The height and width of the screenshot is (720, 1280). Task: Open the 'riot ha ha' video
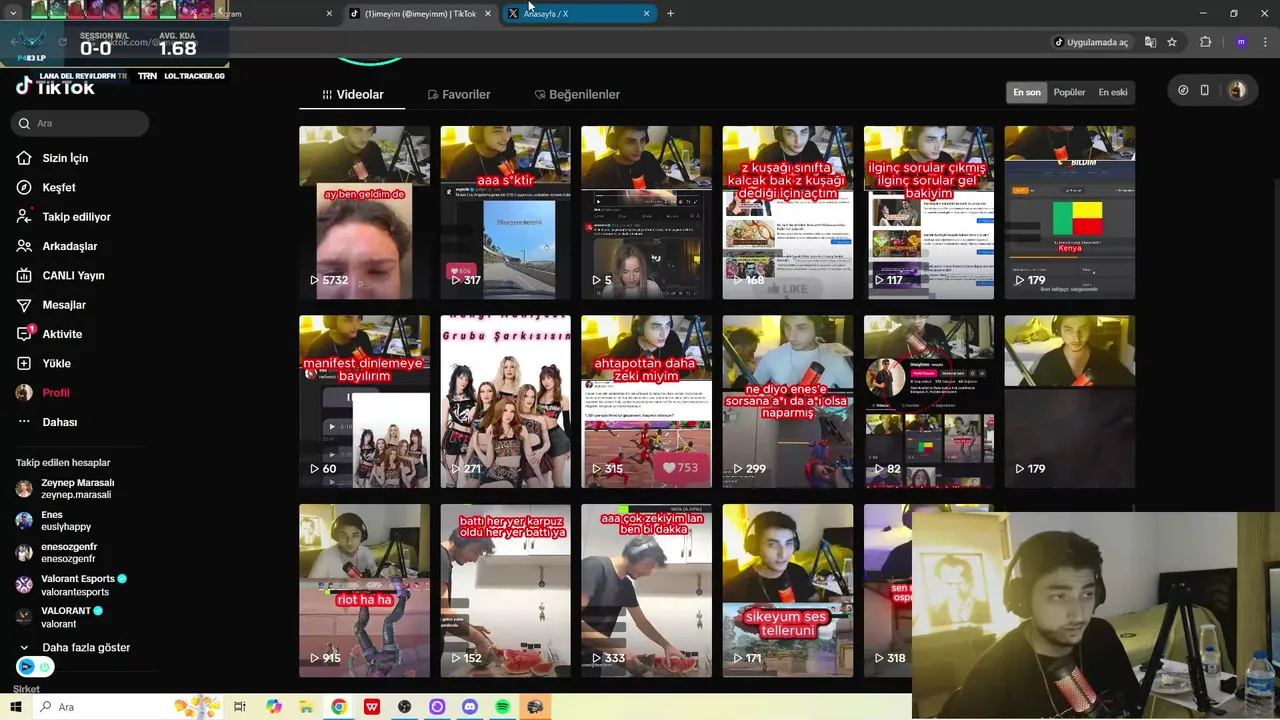364,590
